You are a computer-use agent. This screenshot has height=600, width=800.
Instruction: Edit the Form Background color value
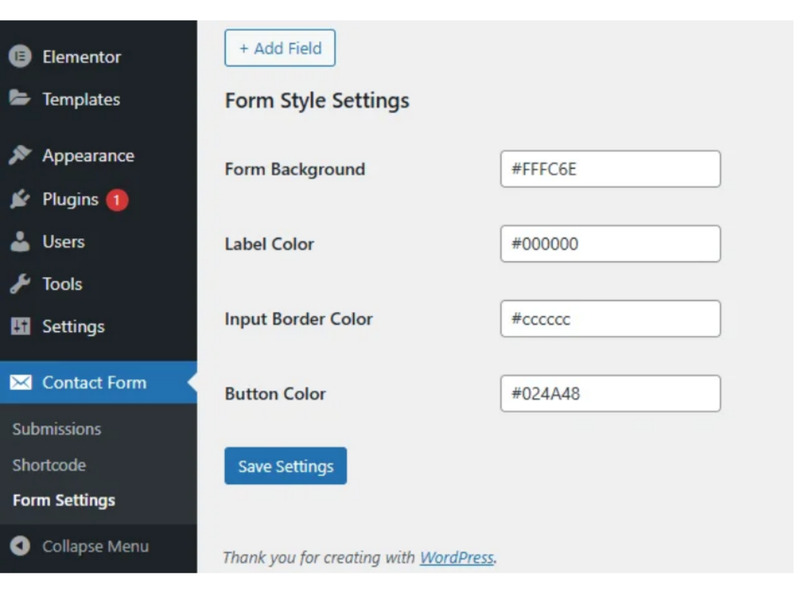point(611,168)
